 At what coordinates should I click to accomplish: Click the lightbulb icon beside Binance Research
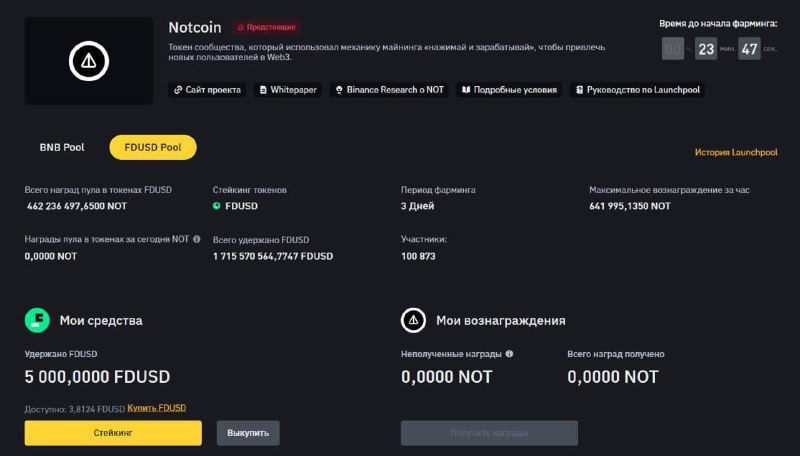tap(339, 90)
